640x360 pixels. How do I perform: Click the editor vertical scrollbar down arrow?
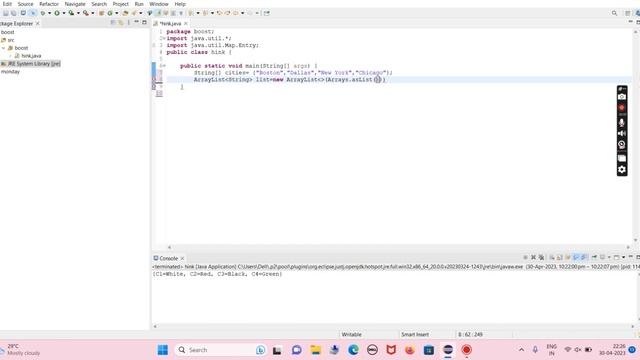[636, 240]
